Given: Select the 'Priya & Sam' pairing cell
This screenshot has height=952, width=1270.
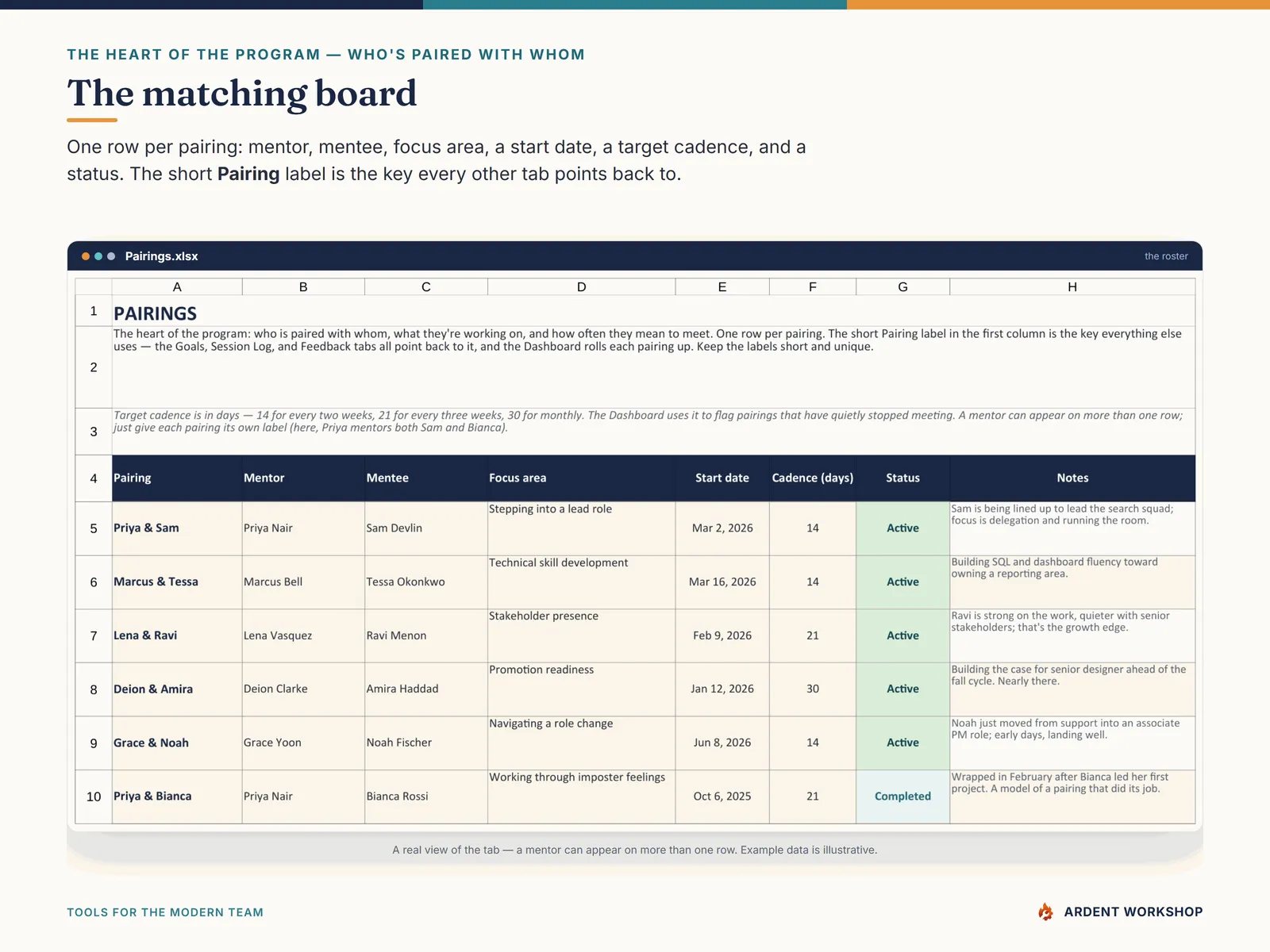Looking at the screenshot, I should tap(177, 528).
